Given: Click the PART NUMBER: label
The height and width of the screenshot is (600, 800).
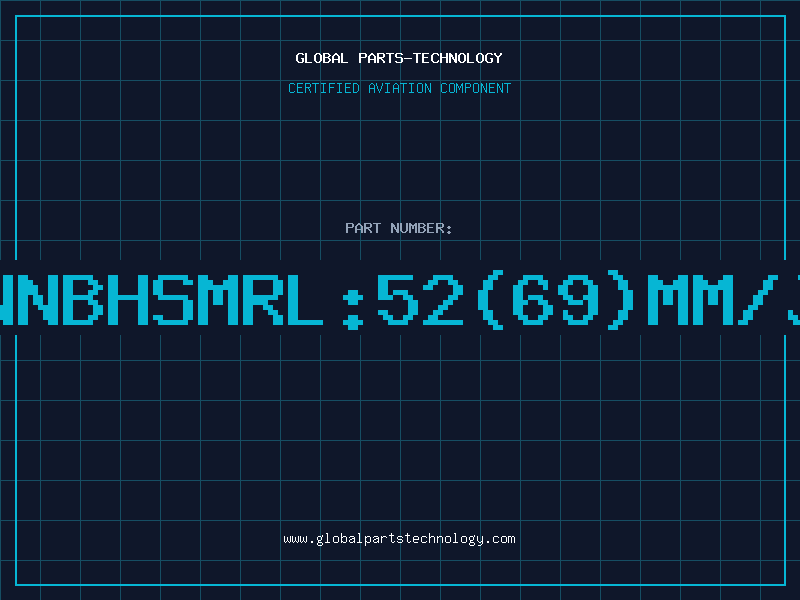Looking at the screenshot, I should click(398, 228).
